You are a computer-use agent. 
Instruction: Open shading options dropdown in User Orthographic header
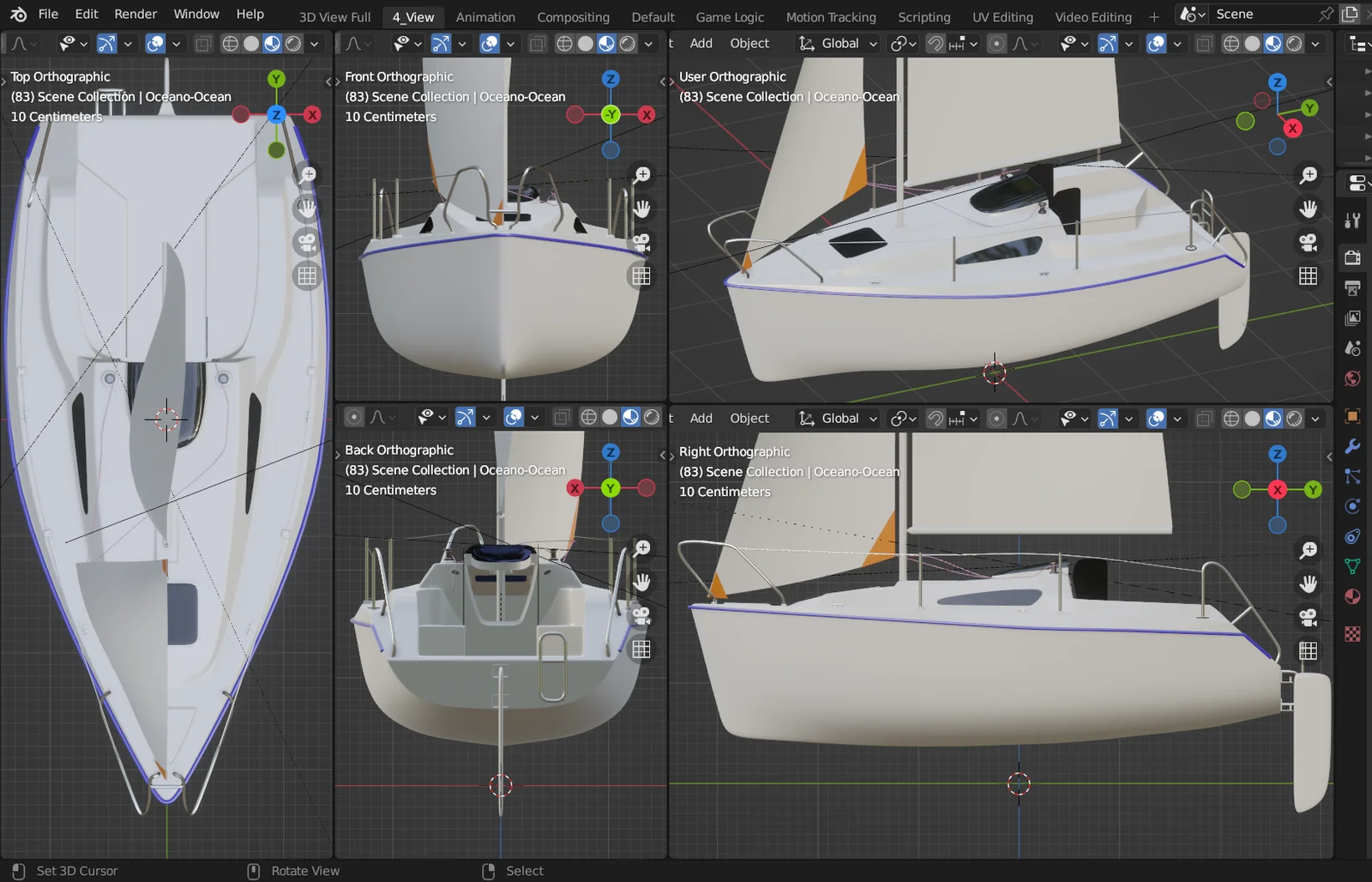[1315, 43]
